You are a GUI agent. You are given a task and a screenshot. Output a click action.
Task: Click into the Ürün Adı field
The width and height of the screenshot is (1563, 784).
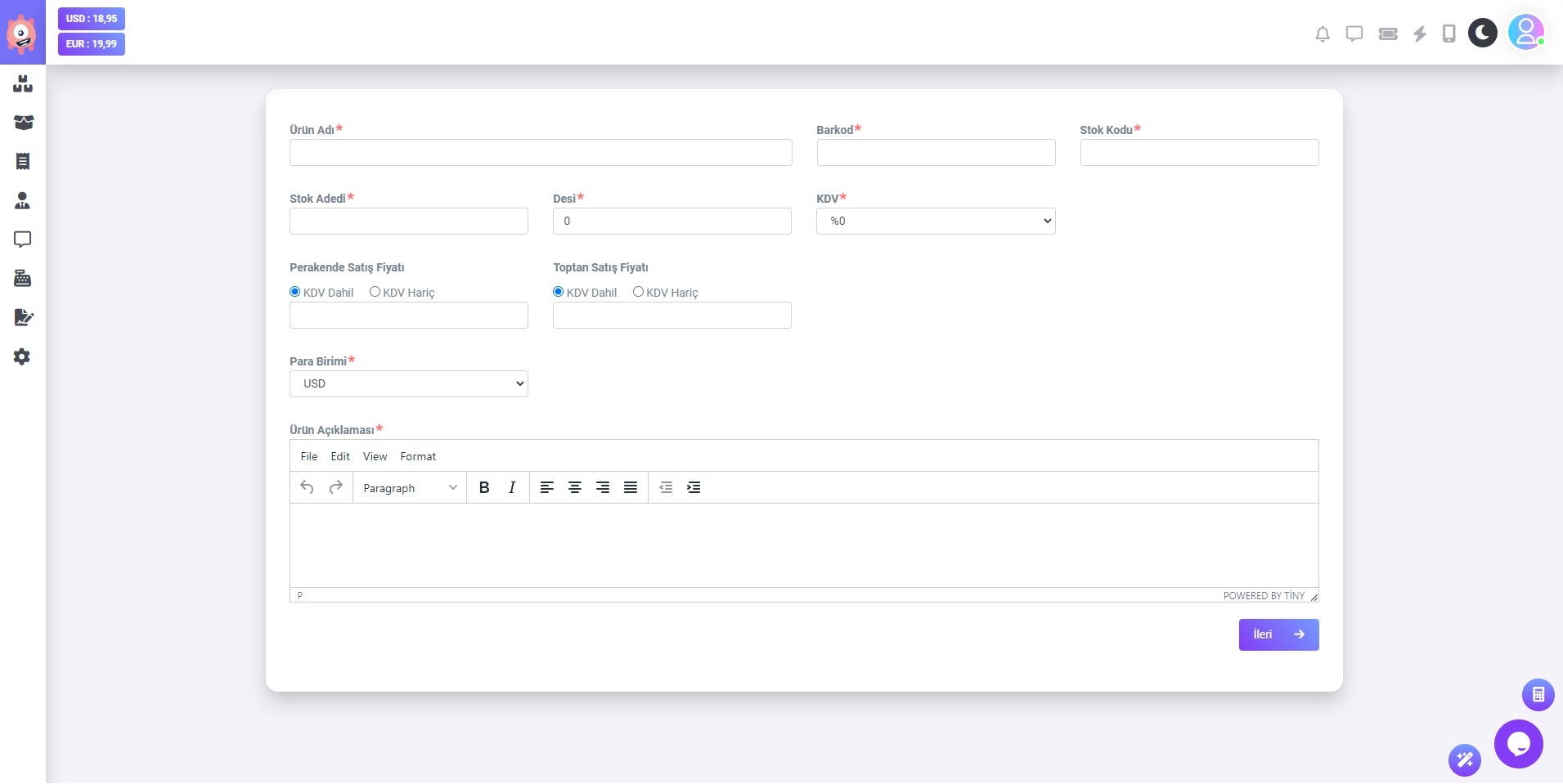(540, 153)
